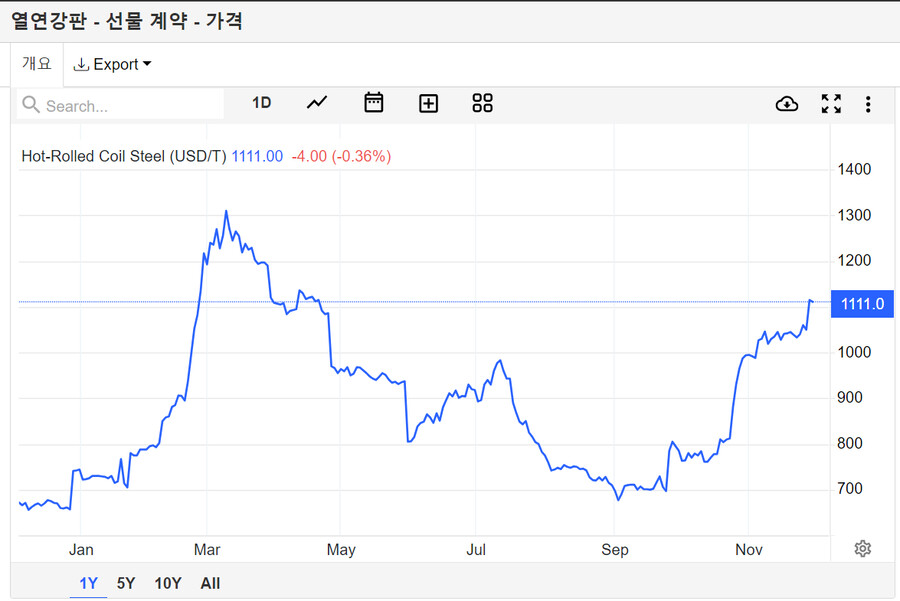Select the All time range button
Viewport: 900px width, 601px height.
[210, 583]
